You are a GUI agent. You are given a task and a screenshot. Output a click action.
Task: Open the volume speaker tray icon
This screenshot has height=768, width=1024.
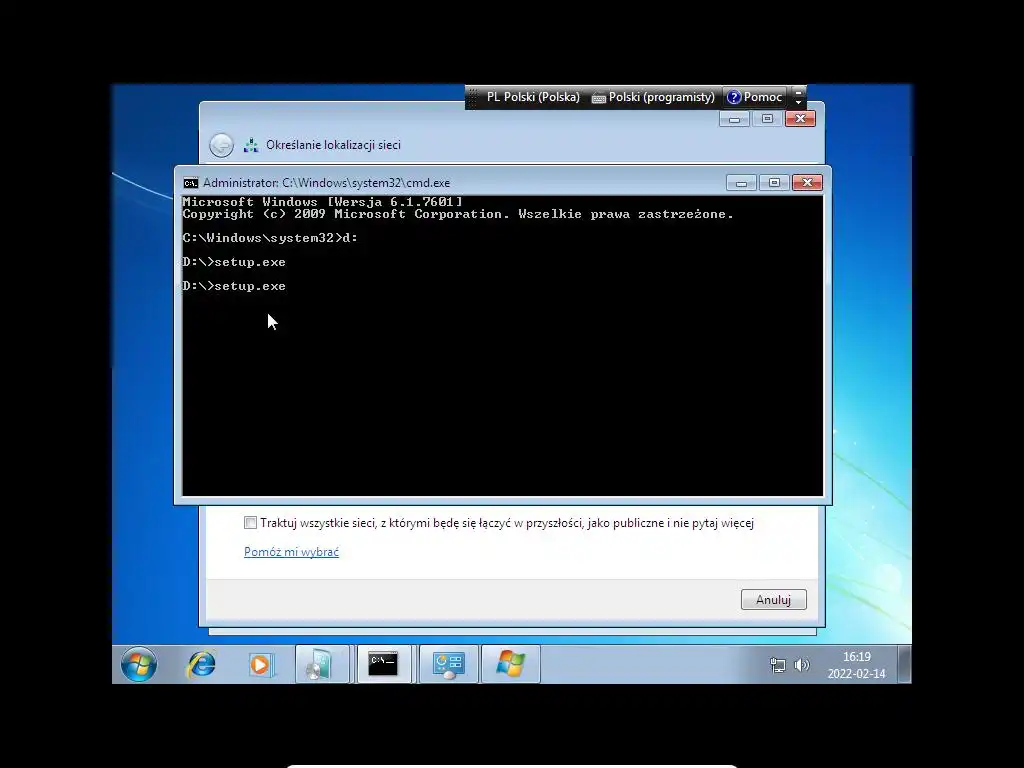(801, 665)
